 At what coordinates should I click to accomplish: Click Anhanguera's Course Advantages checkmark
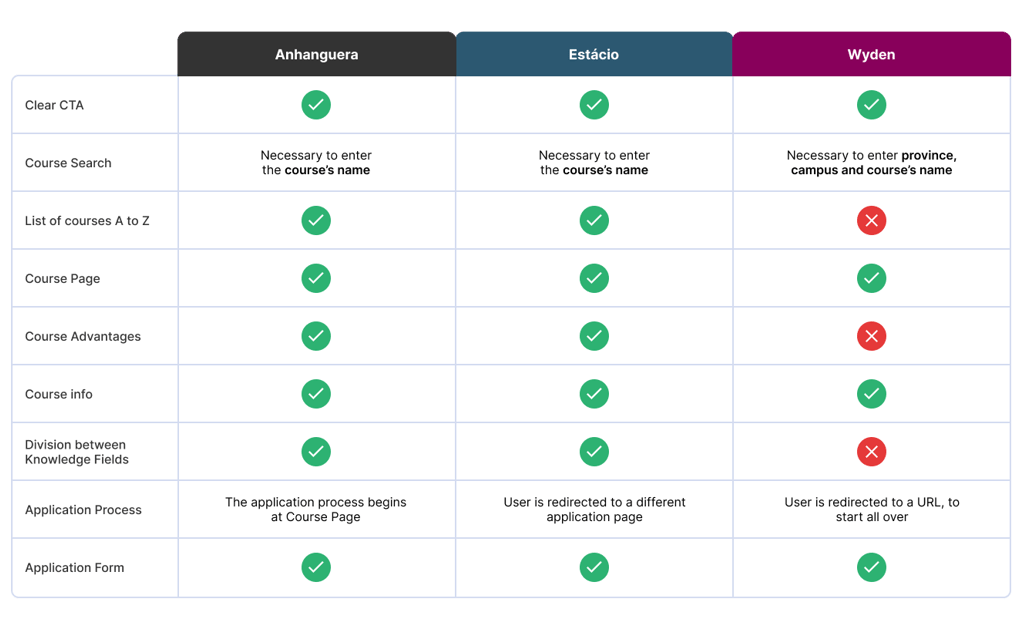pyautogui.click(x=316, y=336)
